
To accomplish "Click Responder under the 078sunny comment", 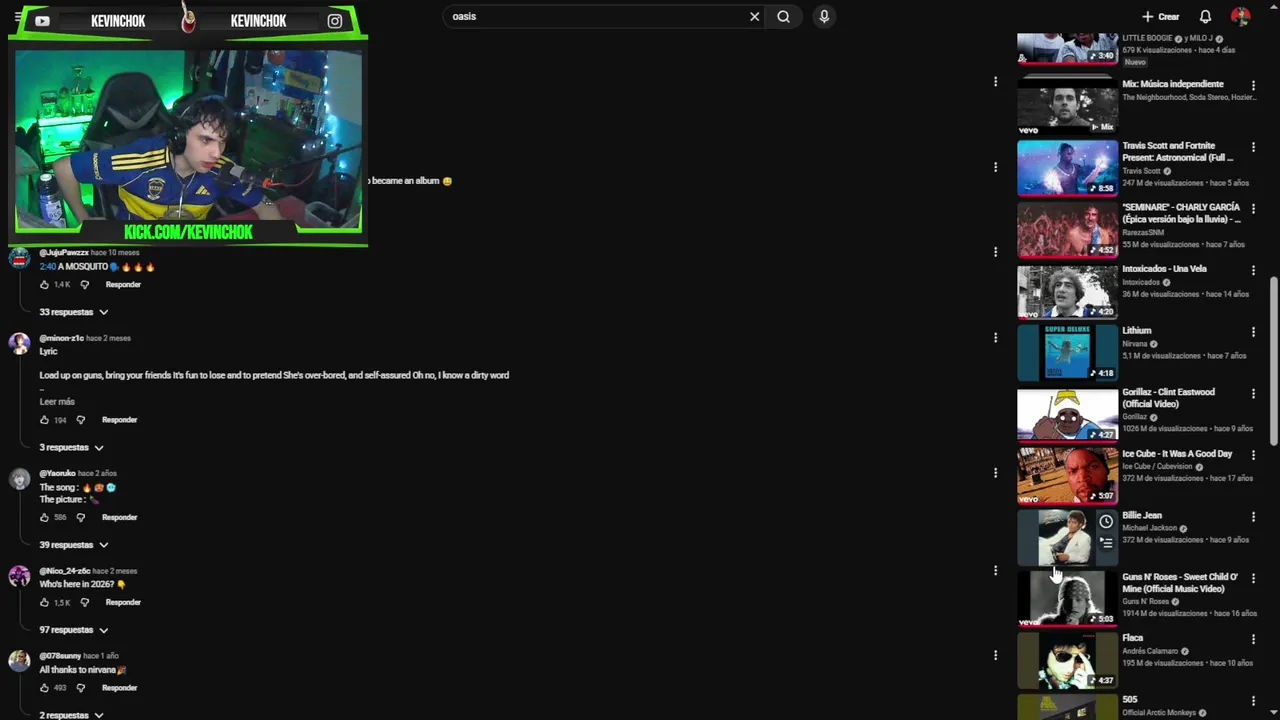I will pos(119,688).
